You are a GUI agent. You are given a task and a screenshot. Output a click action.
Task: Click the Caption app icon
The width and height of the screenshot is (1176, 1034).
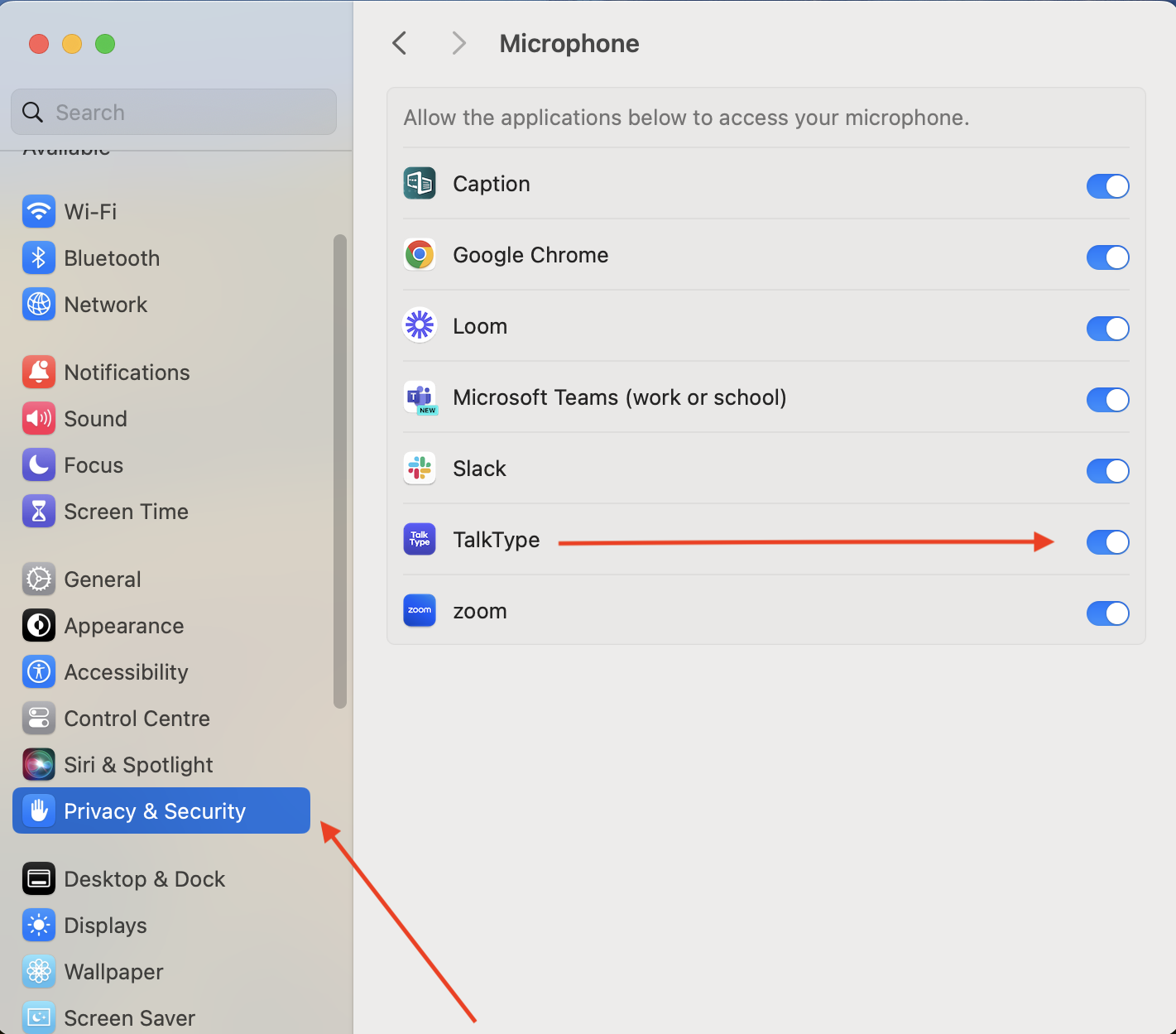(420, 184)
